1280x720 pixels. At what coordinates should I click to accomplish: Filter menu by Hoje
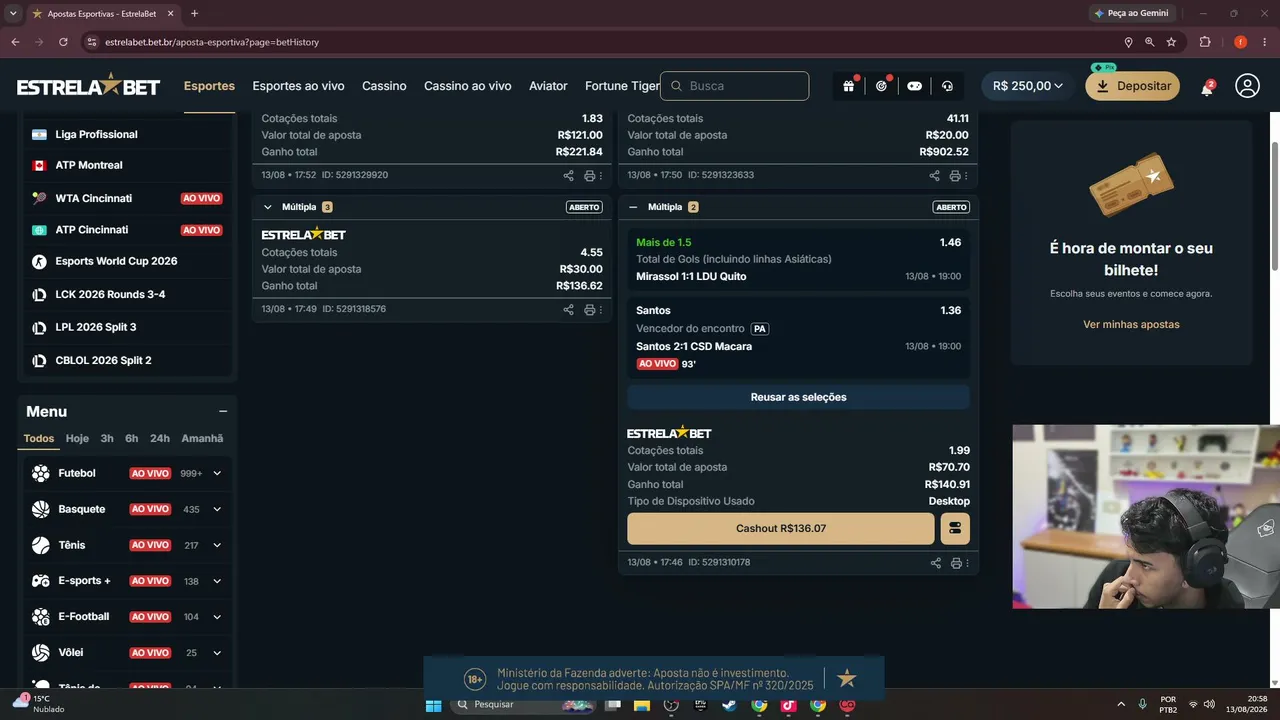point(77,438)
